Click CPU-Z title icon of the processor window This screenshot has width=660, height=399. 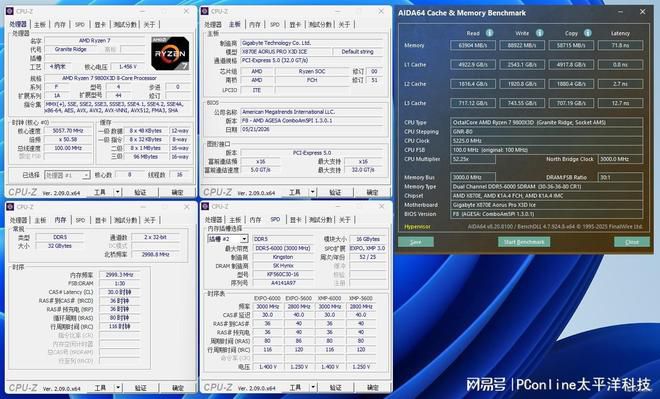pyautogui.click(x=10, y=11)
